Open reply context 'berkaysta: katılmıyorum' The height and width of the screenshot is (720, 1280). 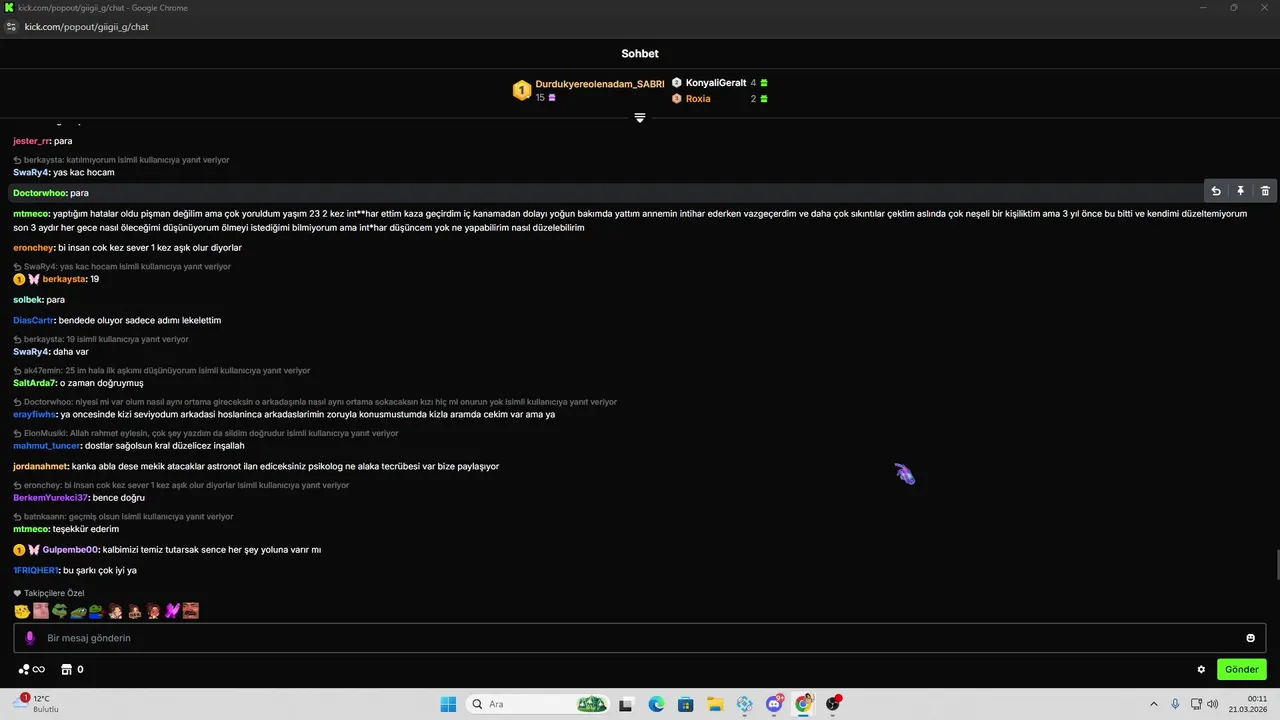121,160
